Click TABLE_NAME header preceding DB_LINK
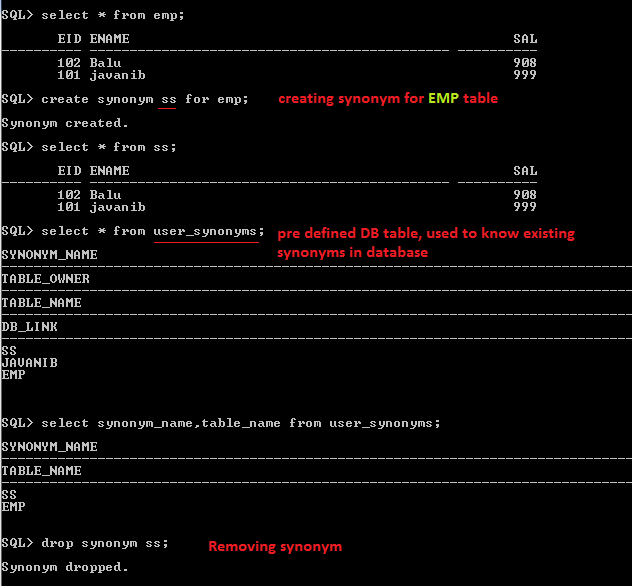632x586 pixels. click(x=42, y=303)
